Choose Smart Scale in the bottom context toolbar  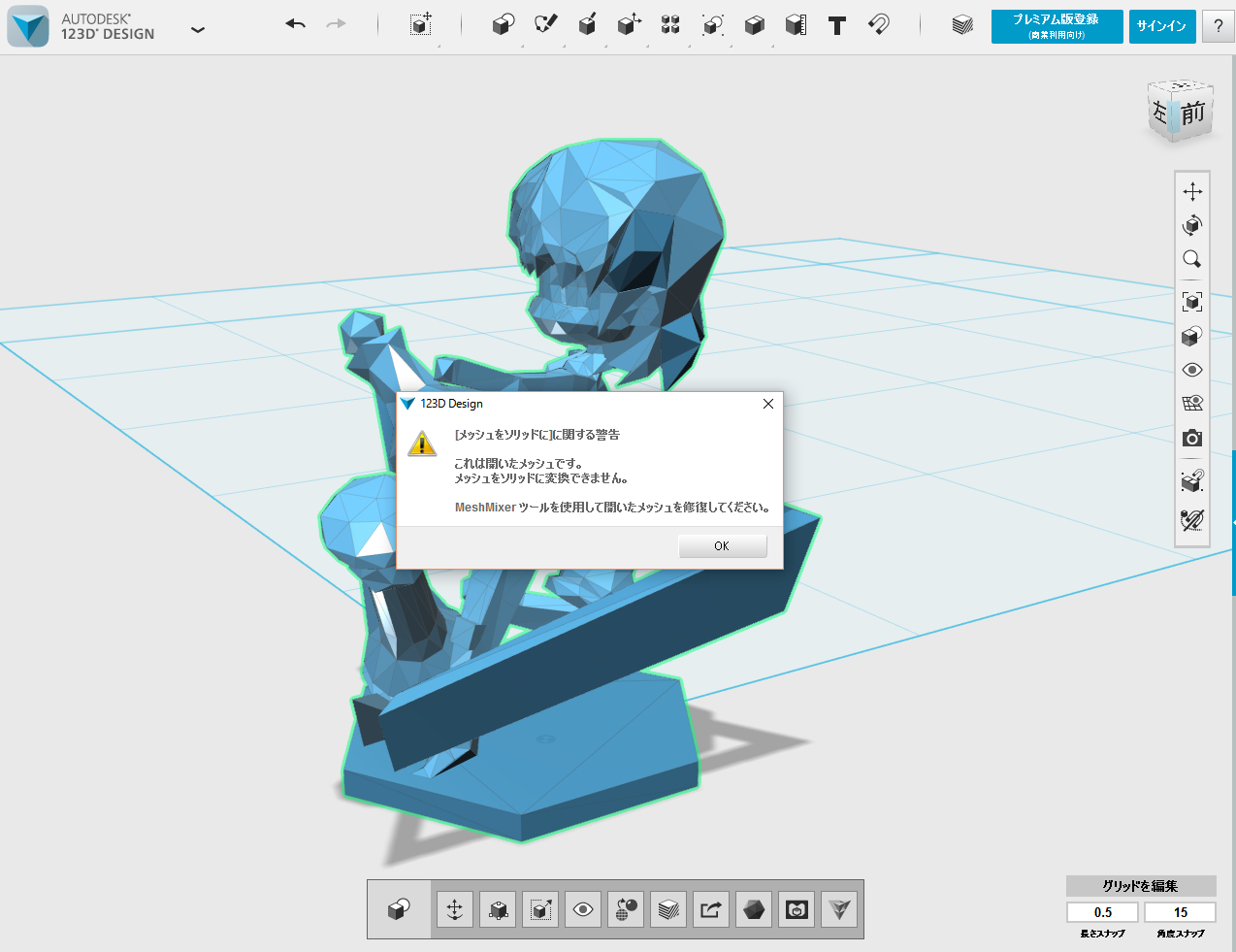[540, 909]
